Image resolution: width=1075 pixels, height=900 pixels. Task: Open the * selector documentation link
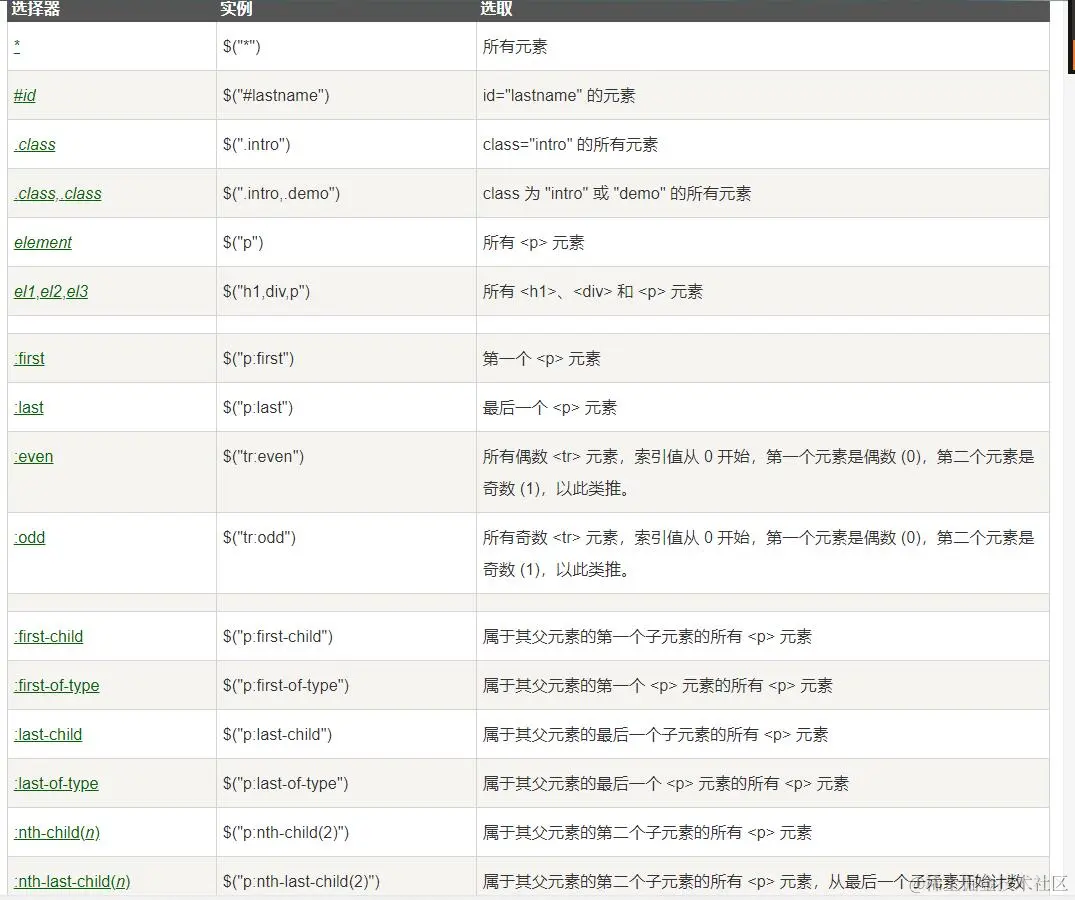click(x=15, y=46)
